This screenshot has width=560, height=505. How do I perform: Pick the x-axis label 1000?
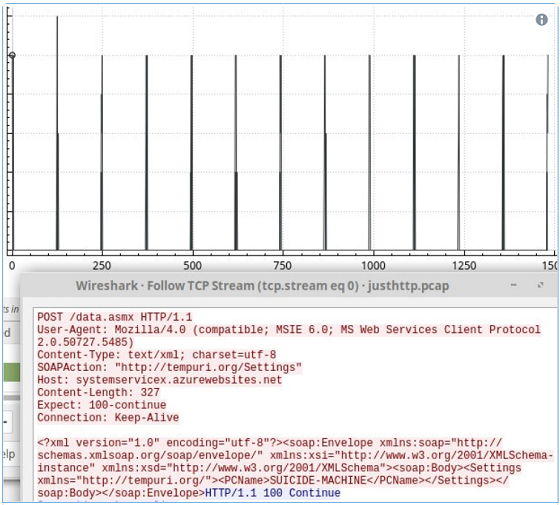pos(373,266)
